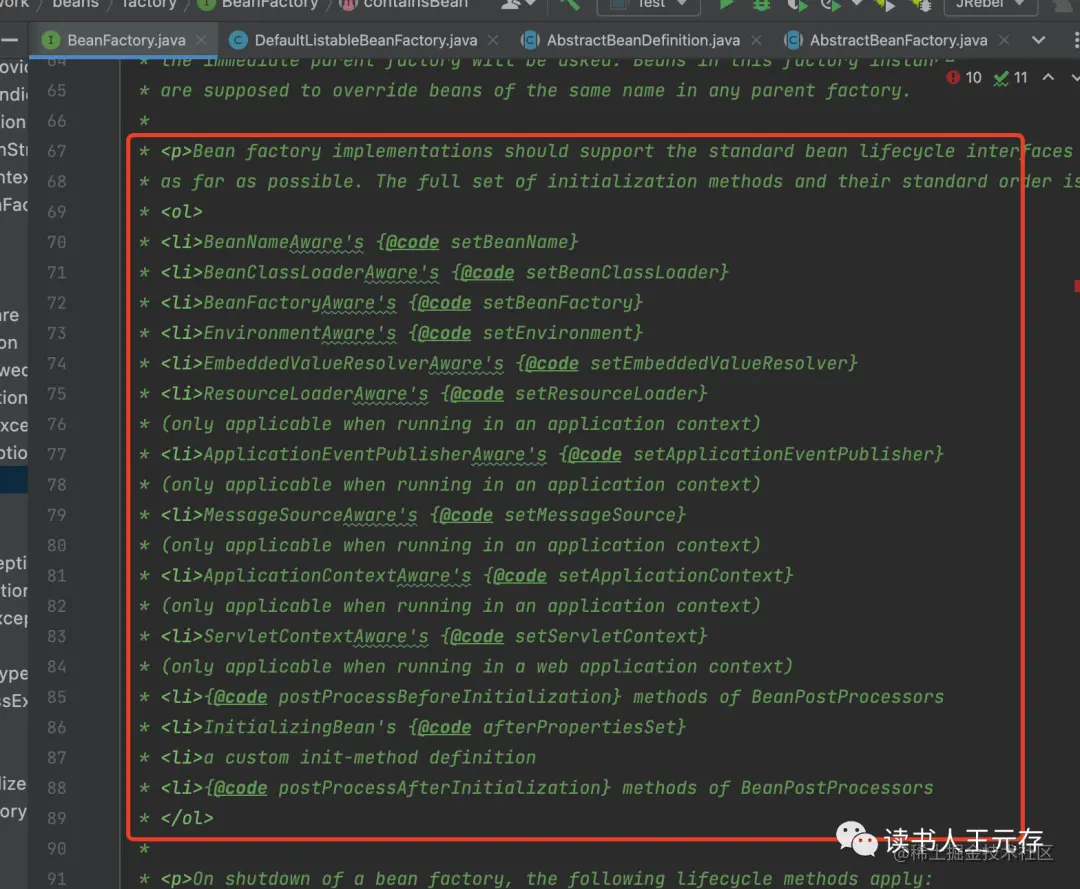Build the project with the hammer icon
This screenshot has height=889, width=1080.
click(570, 4)
